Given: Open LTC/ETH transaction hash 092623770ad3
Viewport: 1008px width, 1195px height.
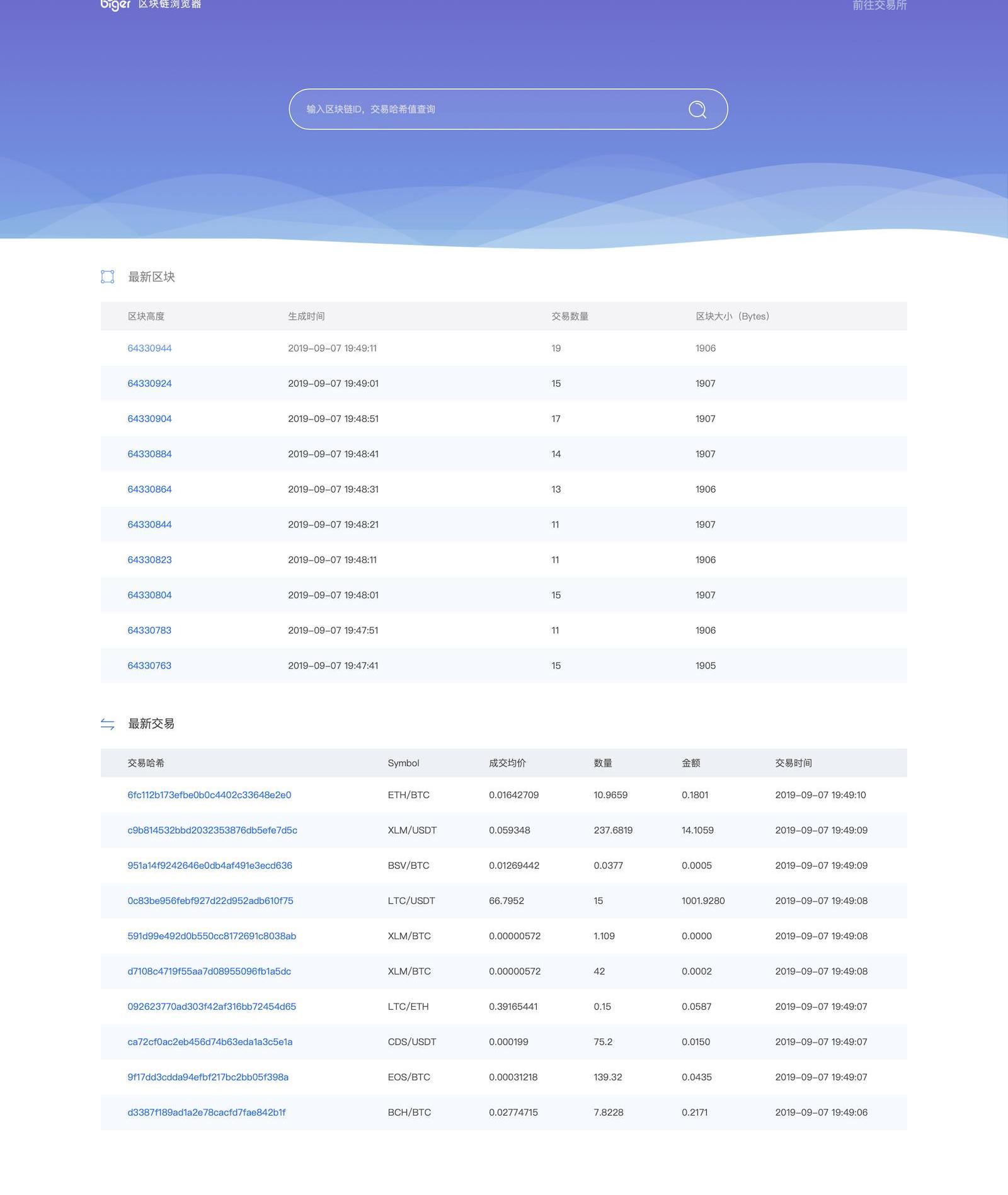Looking at the screenshot, I should pyautogui.click(x=212, y=1007).
